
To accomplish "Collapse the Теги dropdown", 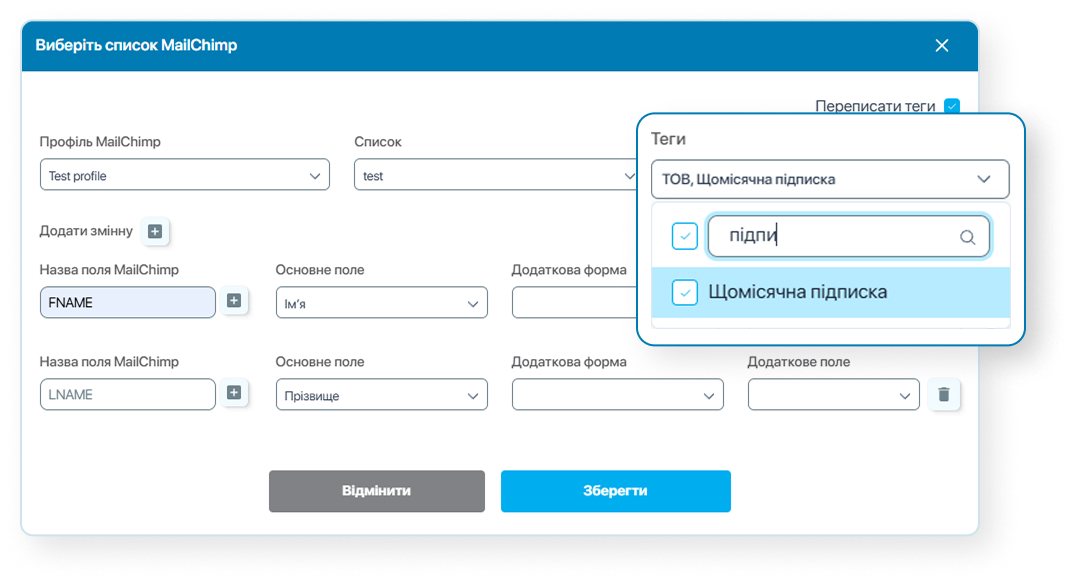I will (x=830, y=180).
